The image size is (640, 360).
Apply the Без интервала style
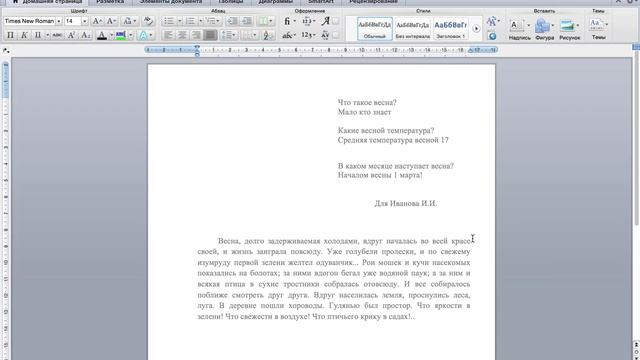[413, 29]
